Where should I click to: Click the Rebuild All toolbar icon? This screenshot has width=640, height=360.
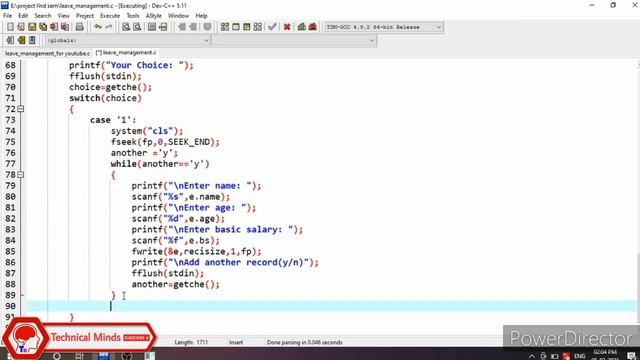(x=258, y=27)
